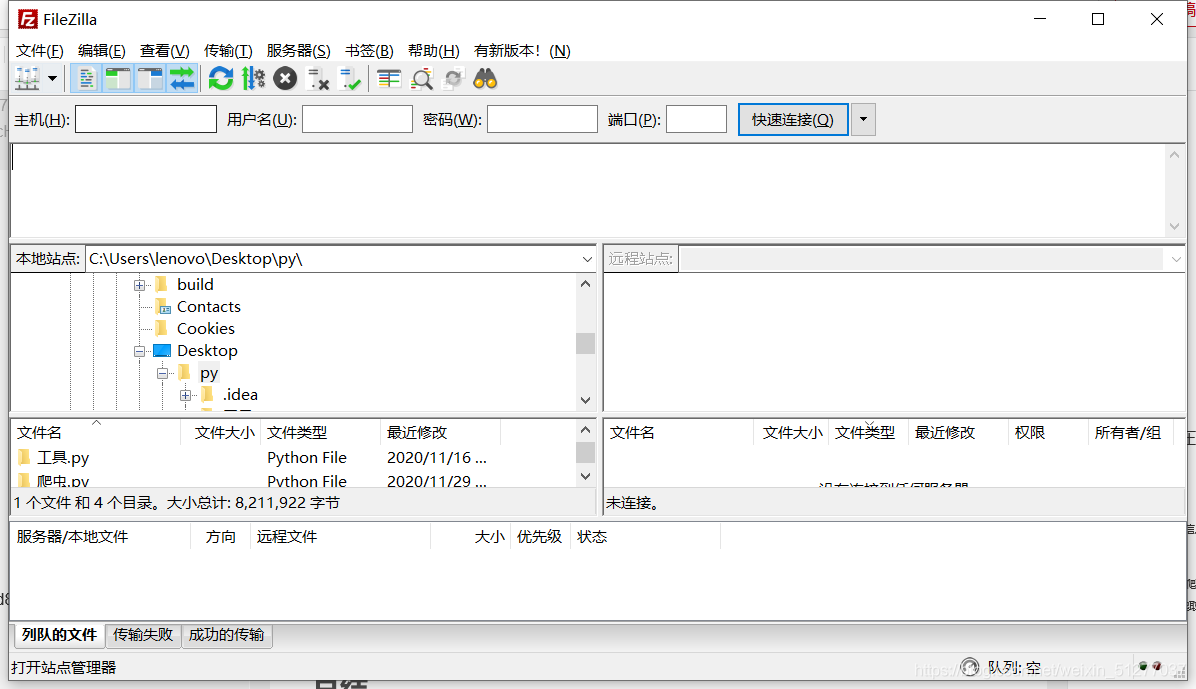Screen dimensions: 1196x689
Task: Open the 帮助(H) menu
Action: pyautogui.click(x=433, y=50)
